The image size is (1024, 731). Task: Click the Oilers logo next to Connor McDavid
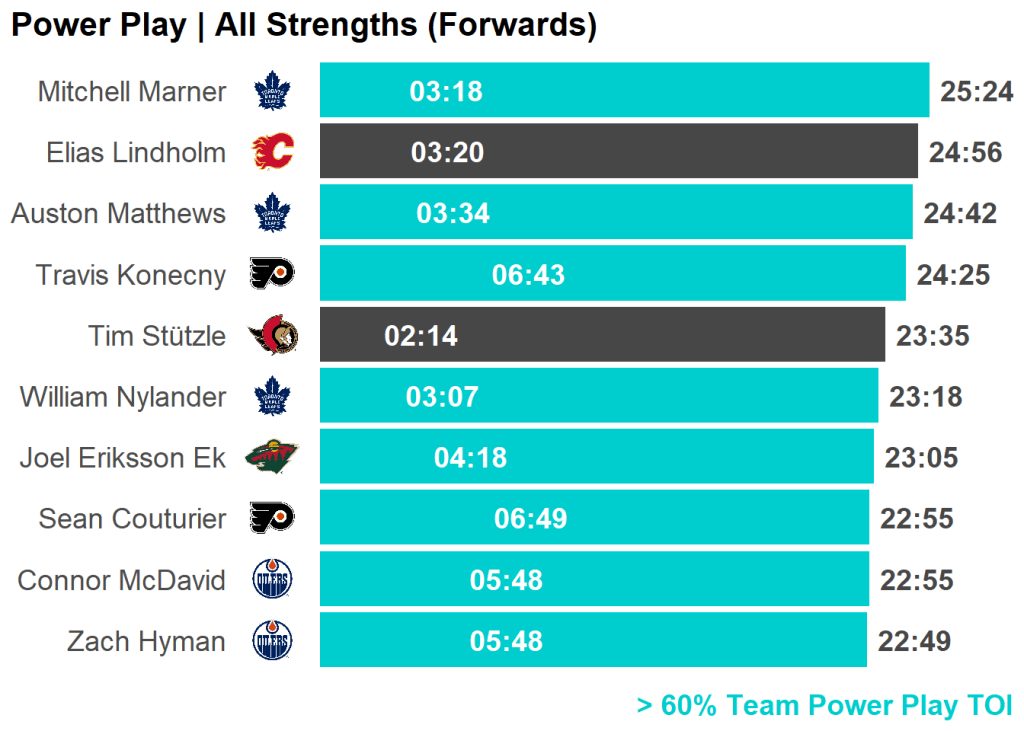(x=272, y=580)
